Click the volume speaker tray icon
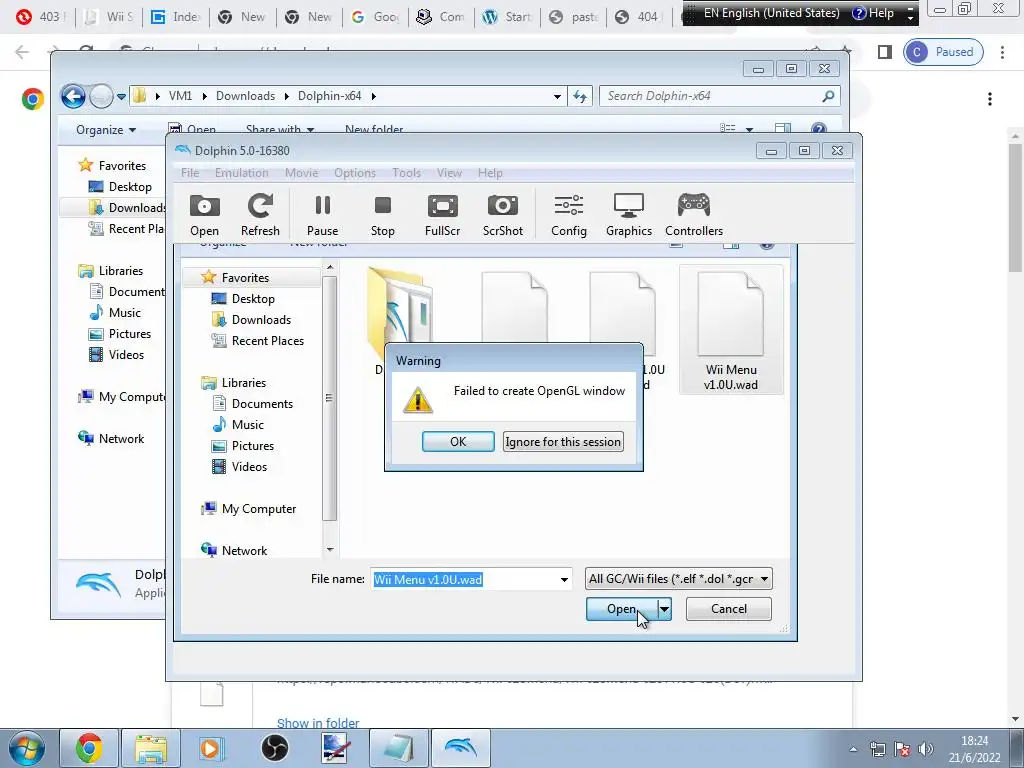This screenshot has height=768, width=1024. (925, 749)
